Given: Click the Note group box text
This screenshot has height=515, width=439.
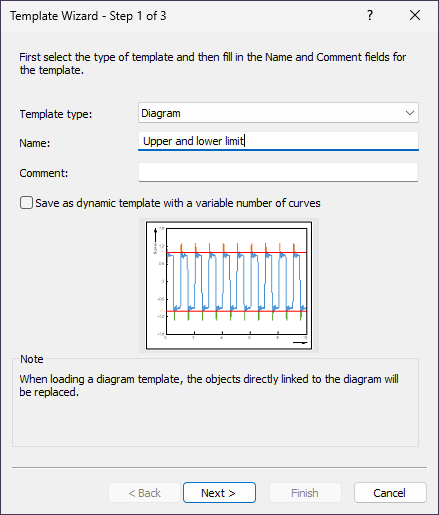Looking at the screenshot, I should pos(209,386).
